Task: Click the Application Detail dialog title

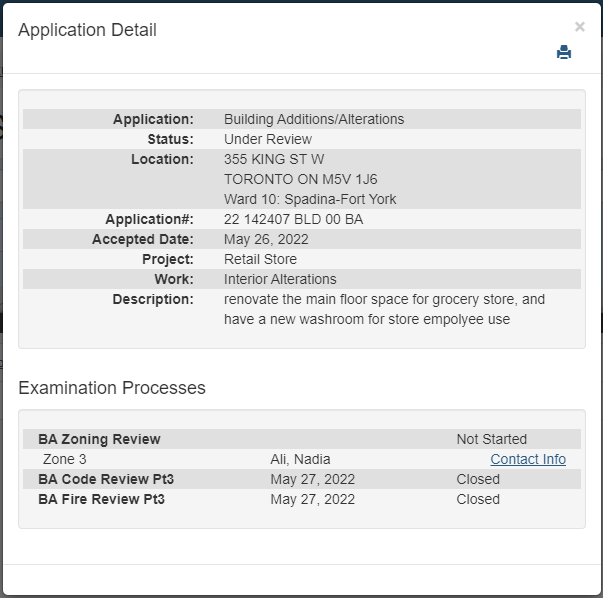Action: click(x=87, y=30)
